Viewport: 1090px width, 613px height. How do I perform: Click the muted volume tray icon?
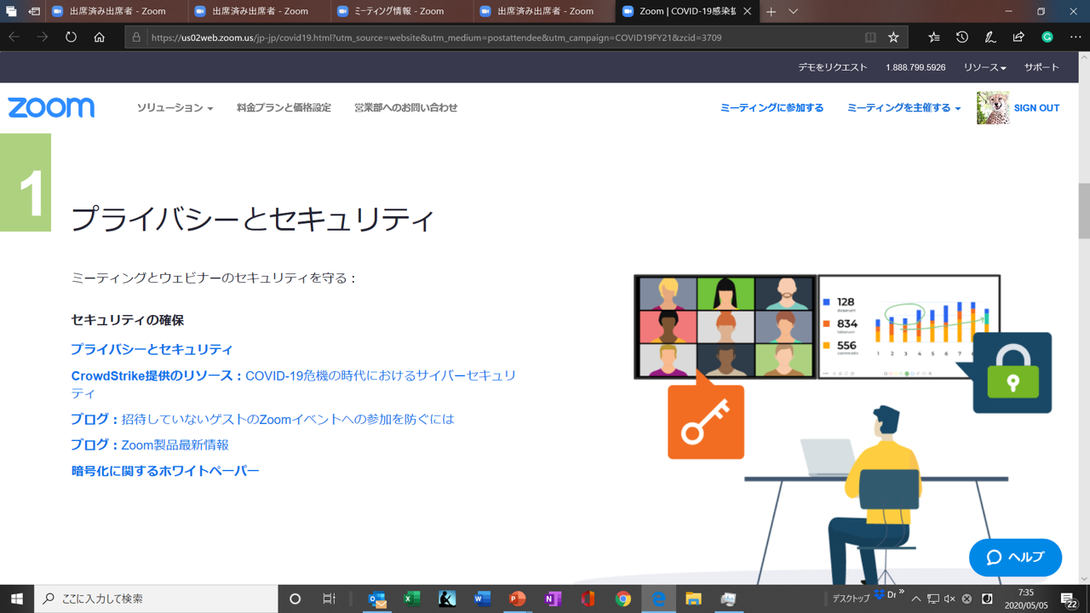(950, 598)
